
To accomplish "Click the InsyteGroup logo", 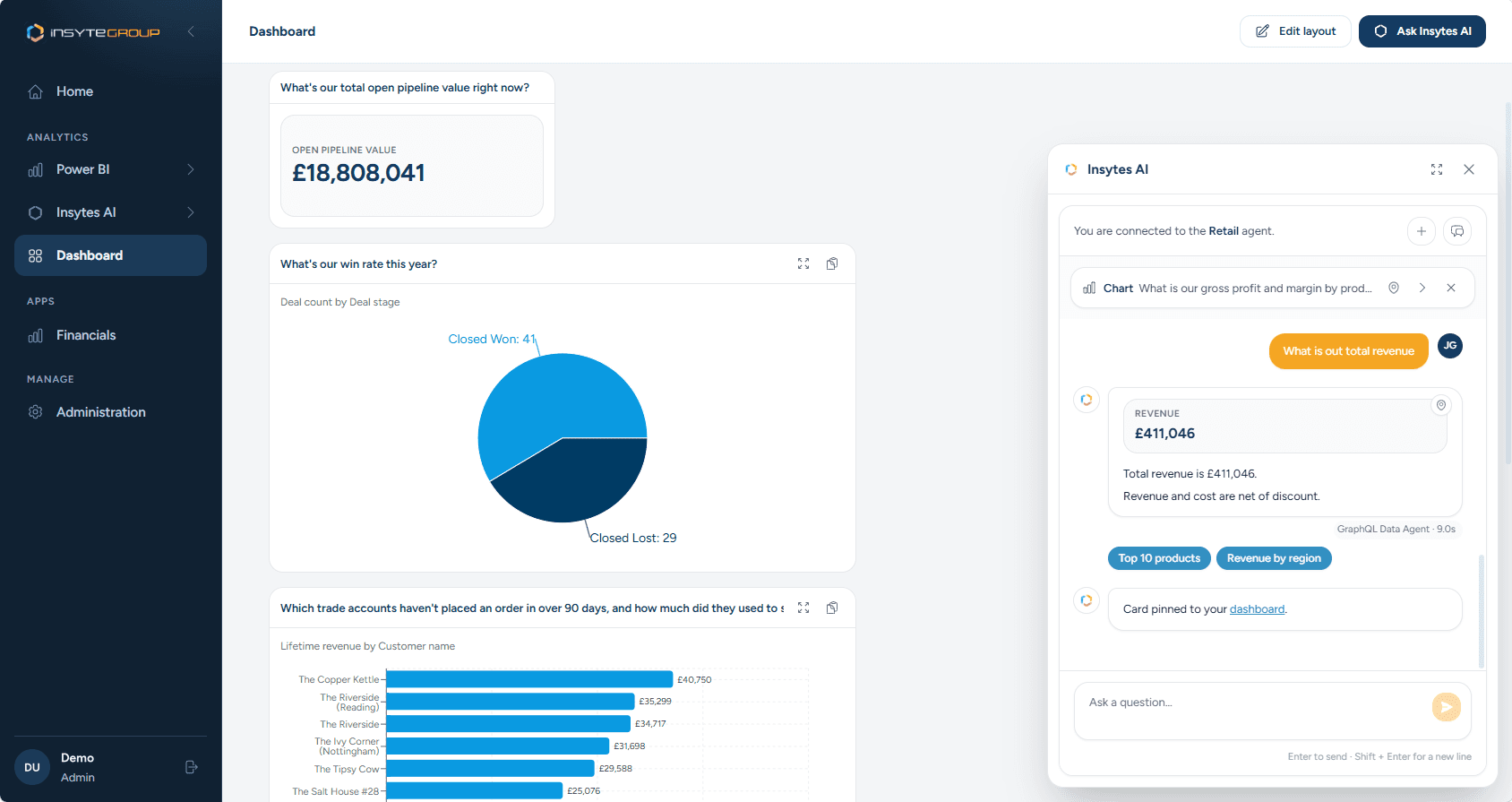I will coord(93,32).
